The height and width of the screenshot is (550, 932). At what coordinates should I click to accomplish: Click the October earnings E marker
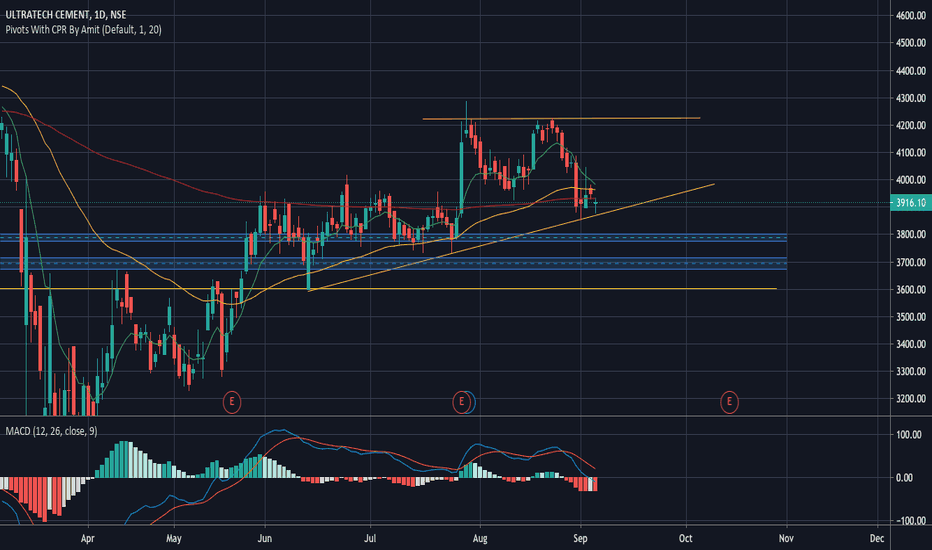pyautogui.click(x=729, y=402)
